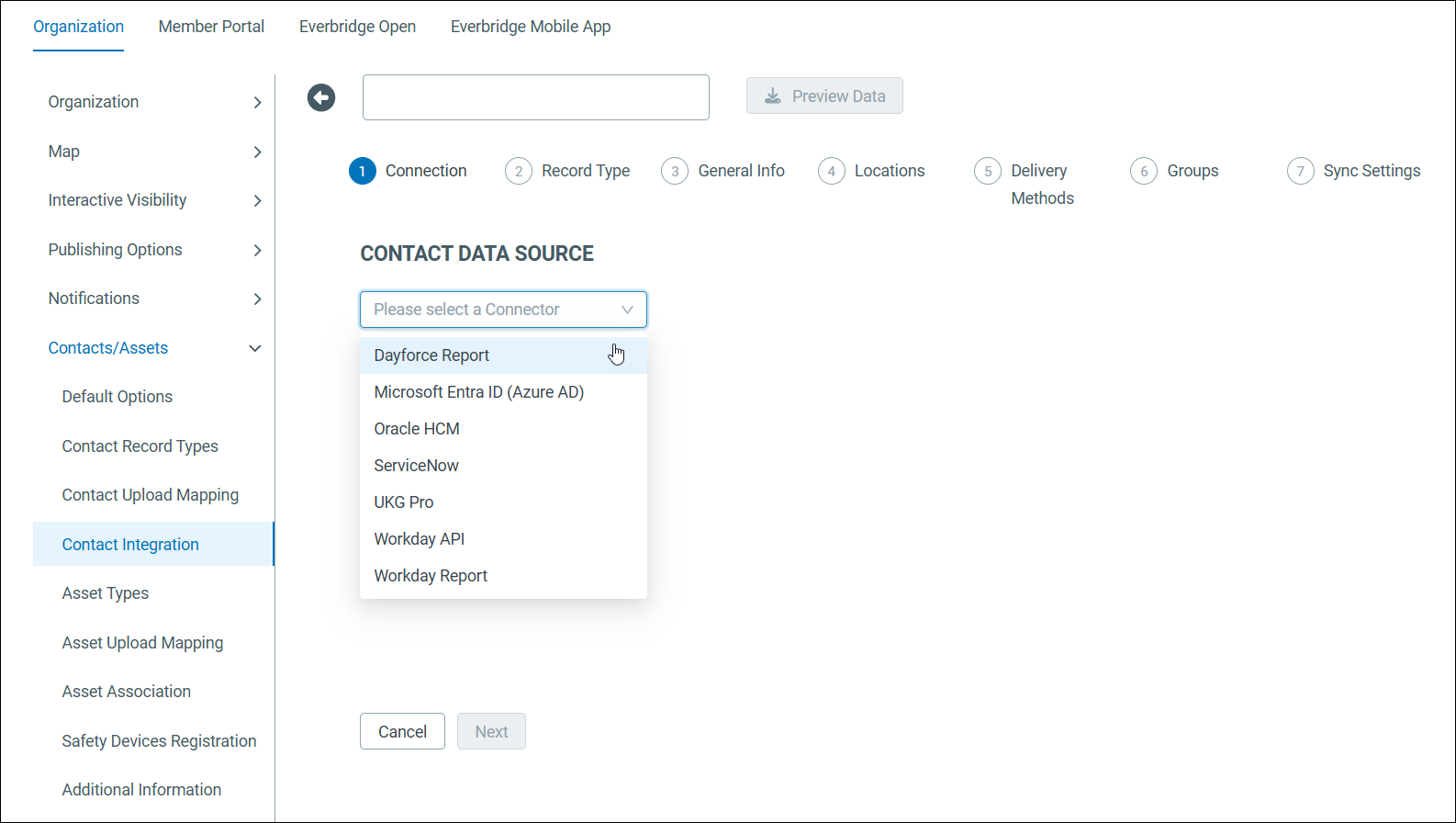
Task: Select Workday API connector
Action: click(x=503, y=539)
